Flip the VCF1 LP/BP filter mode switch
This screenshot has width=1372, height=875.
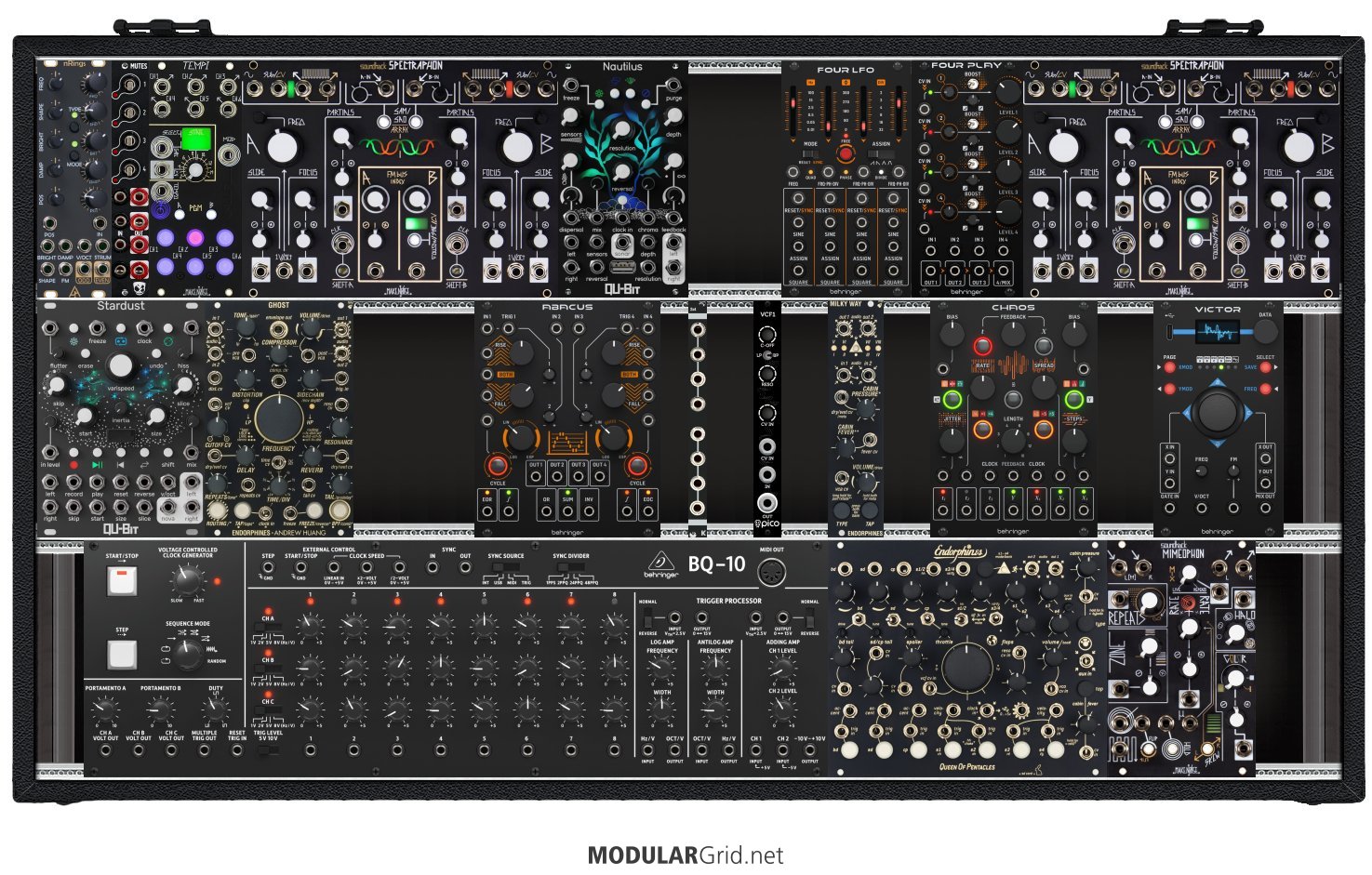(767, 356)
